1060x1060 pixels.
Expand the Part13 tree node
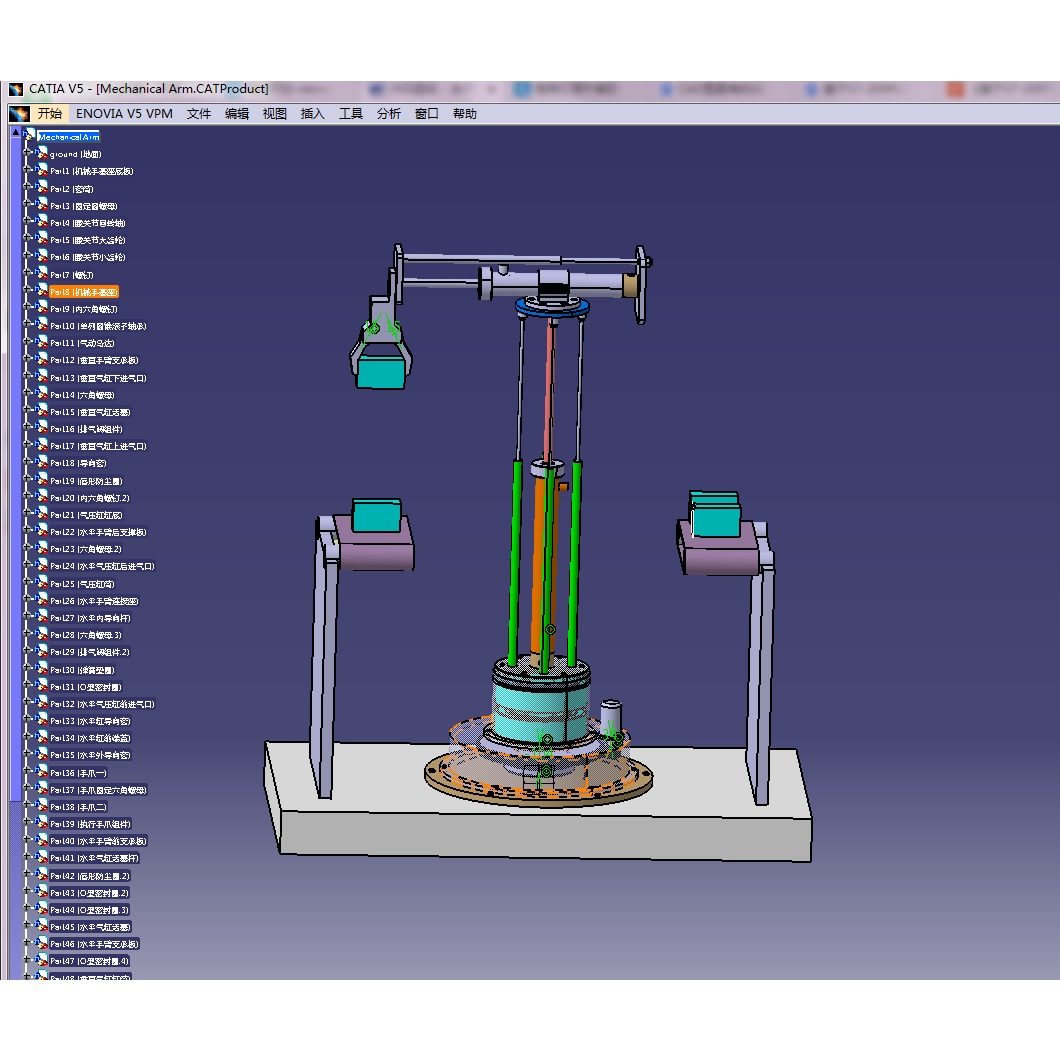(x=28, y=376)
